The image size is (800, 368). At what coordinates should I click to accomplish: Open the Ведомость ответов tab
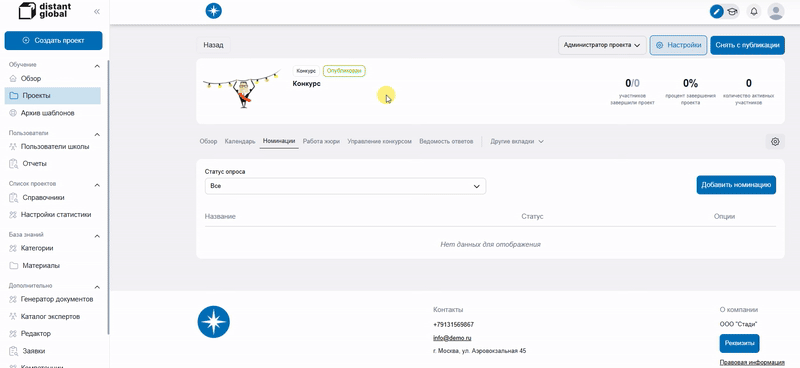446,141
